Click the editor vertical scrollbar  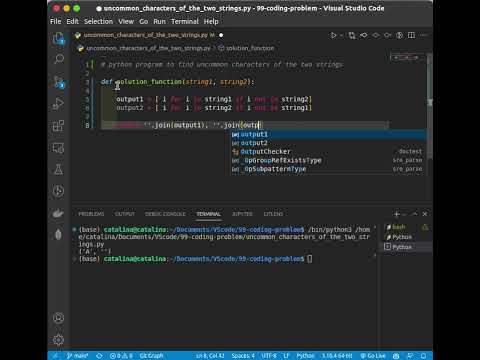pos(430,107)
